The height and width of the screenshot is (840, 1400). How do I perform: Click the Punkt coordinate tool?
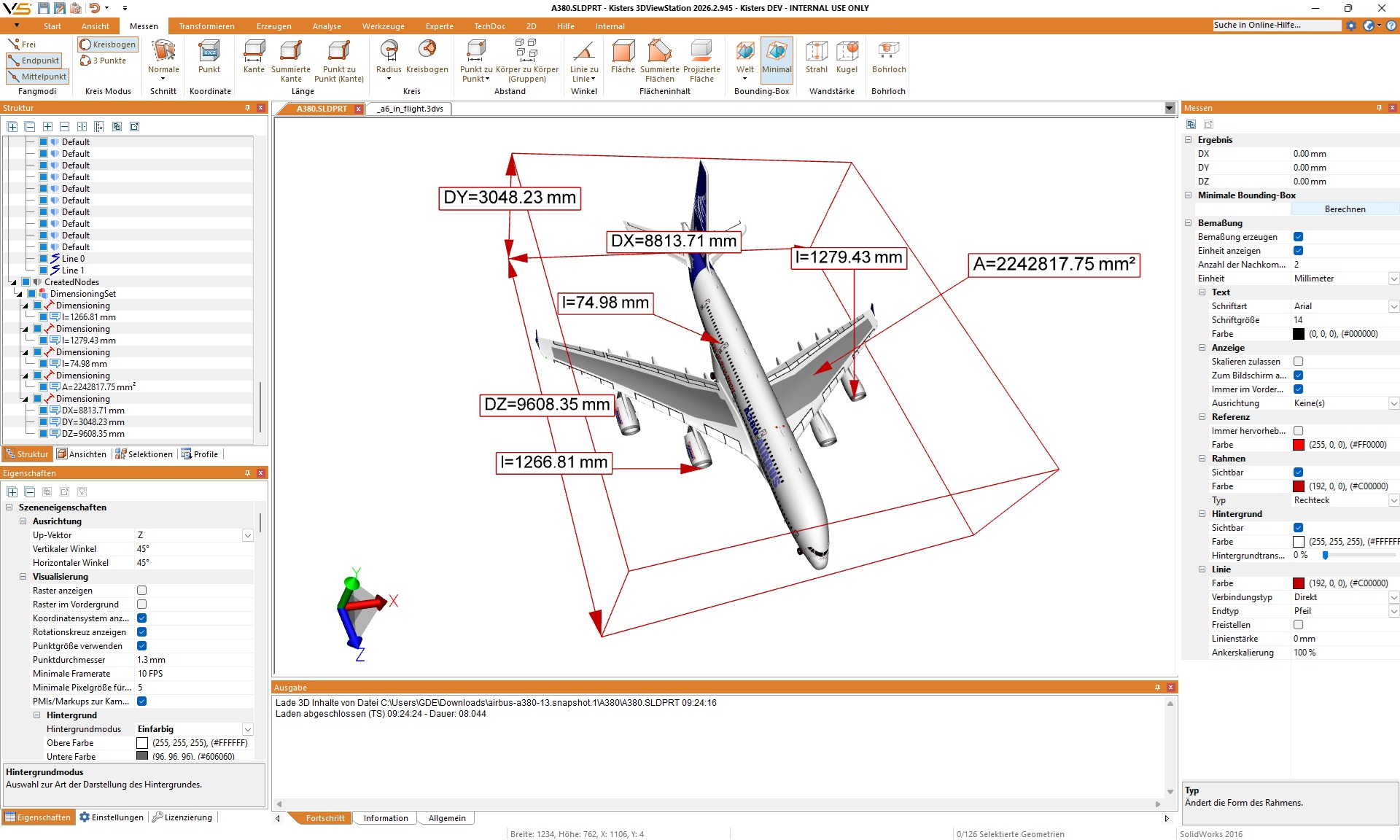pyautogui.click(x=209, y=56)
